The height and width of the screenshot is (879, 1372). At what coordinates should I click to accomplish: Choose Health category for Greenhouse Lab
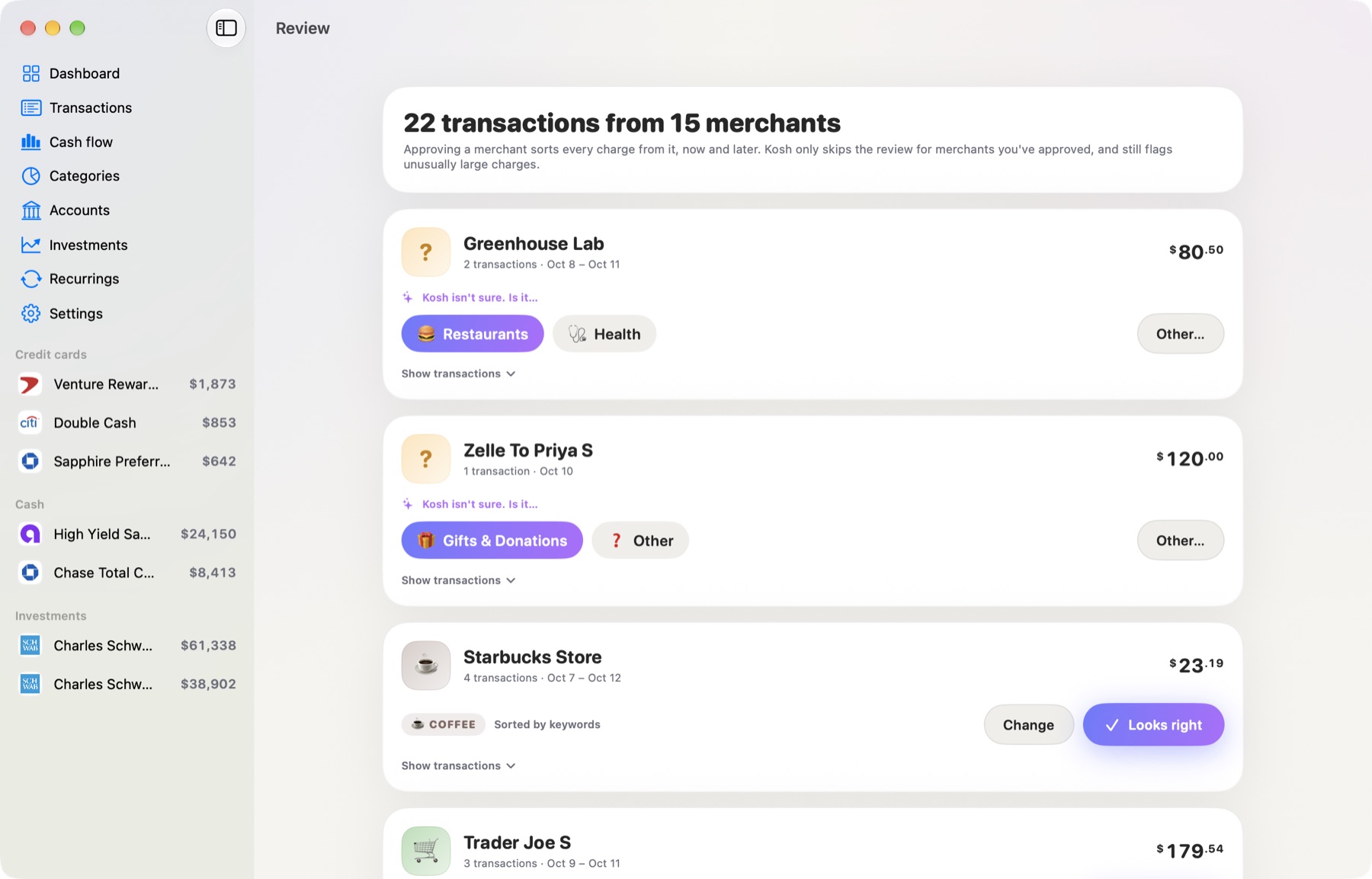pyautogui.click(x=604, y=334)
